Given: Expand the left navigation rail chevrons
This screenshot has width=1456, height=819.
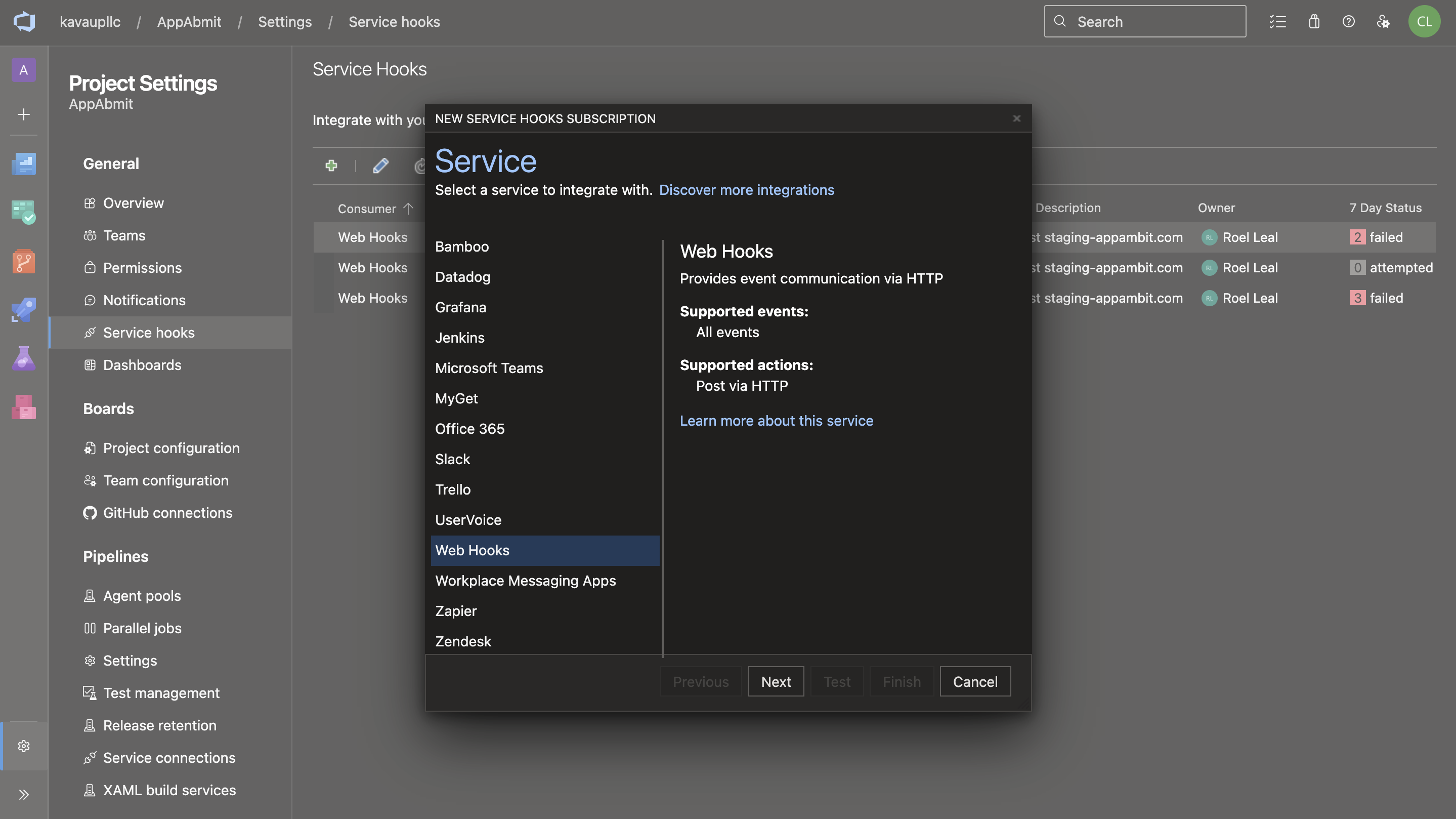Looking at the screenshot, I should tap(24, 794).
